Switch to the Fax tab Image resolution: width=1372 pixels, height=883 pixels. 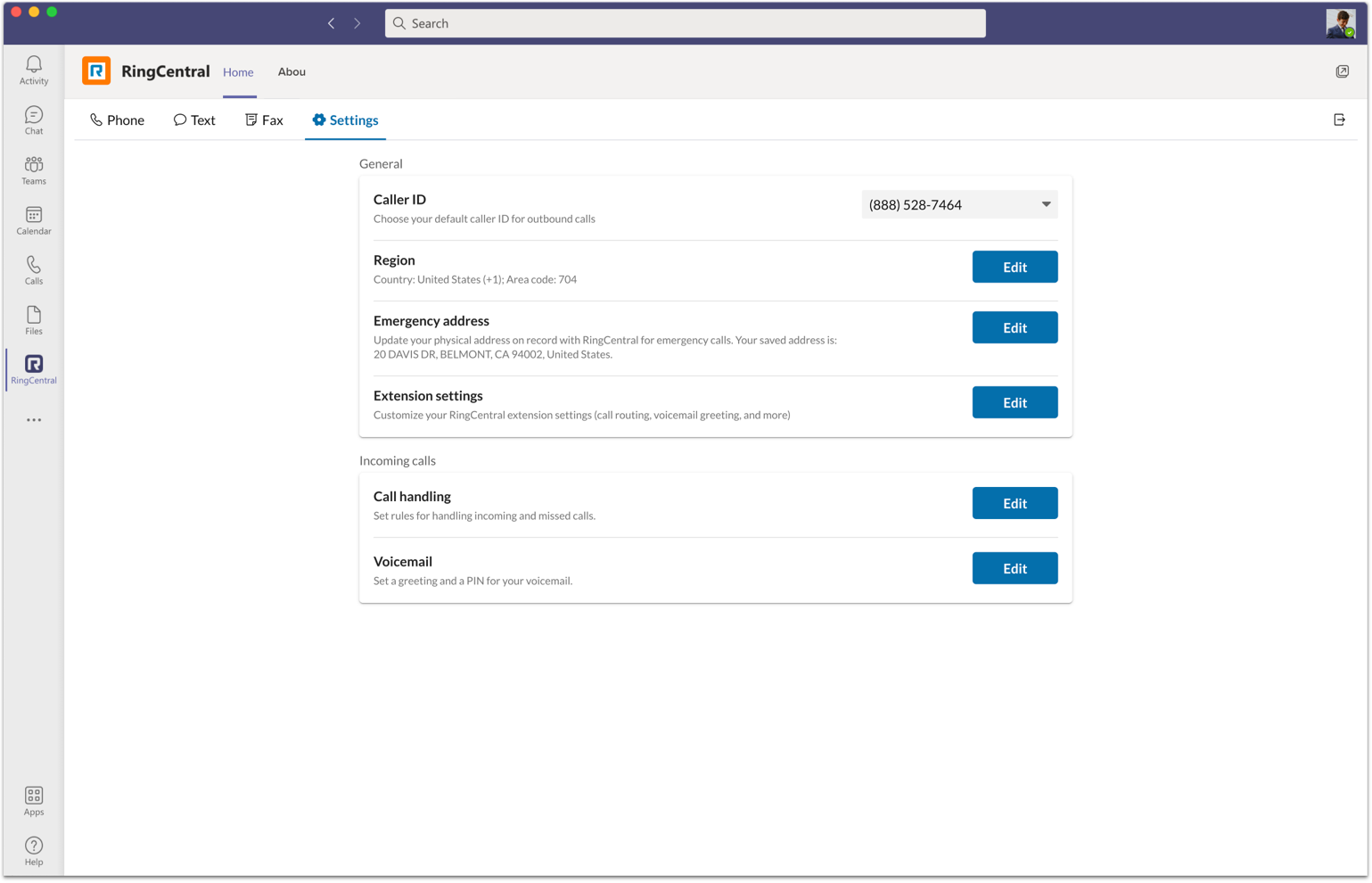point(264,120)
